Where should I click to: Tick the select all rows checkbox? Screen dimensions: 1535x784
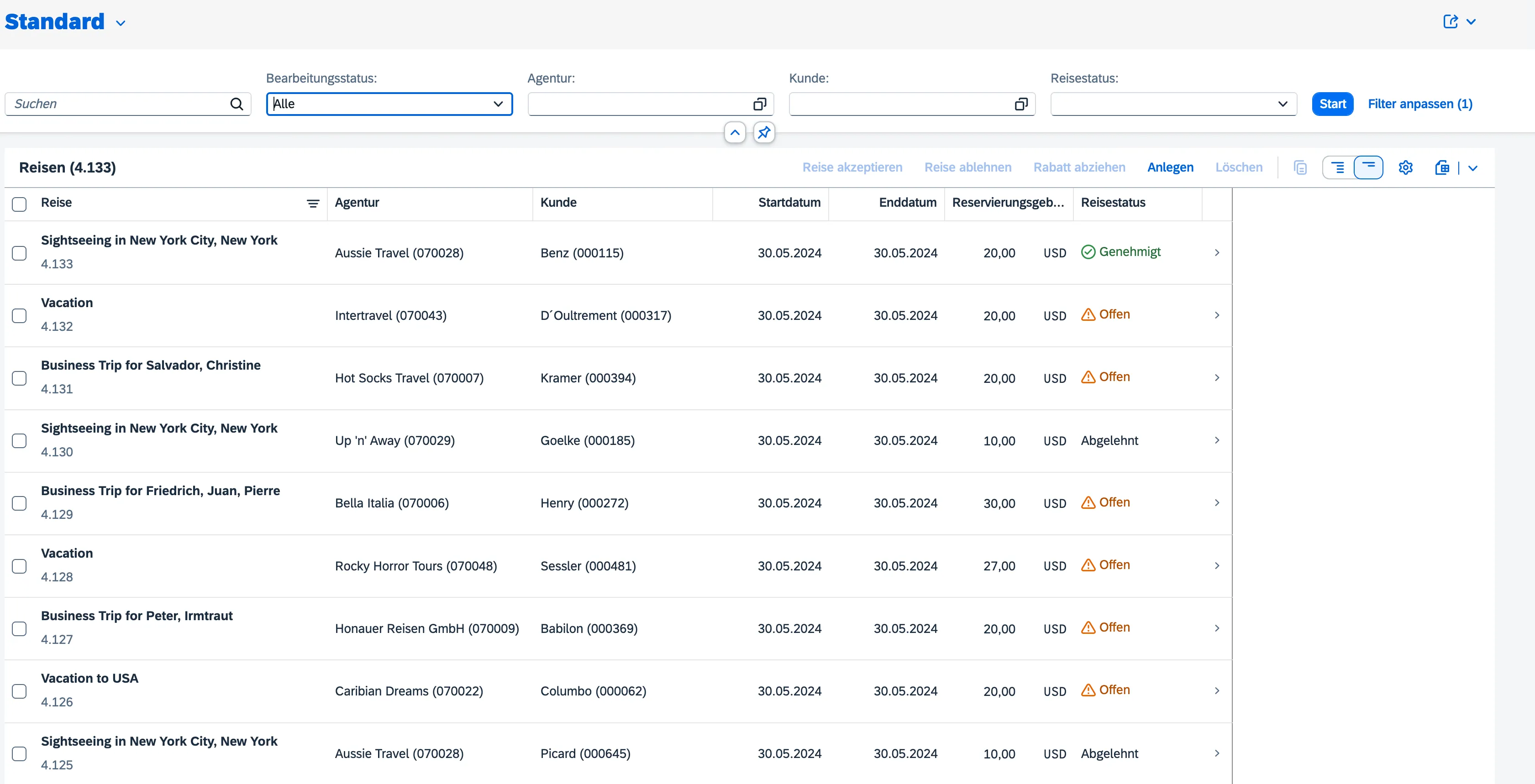(20, 204)
